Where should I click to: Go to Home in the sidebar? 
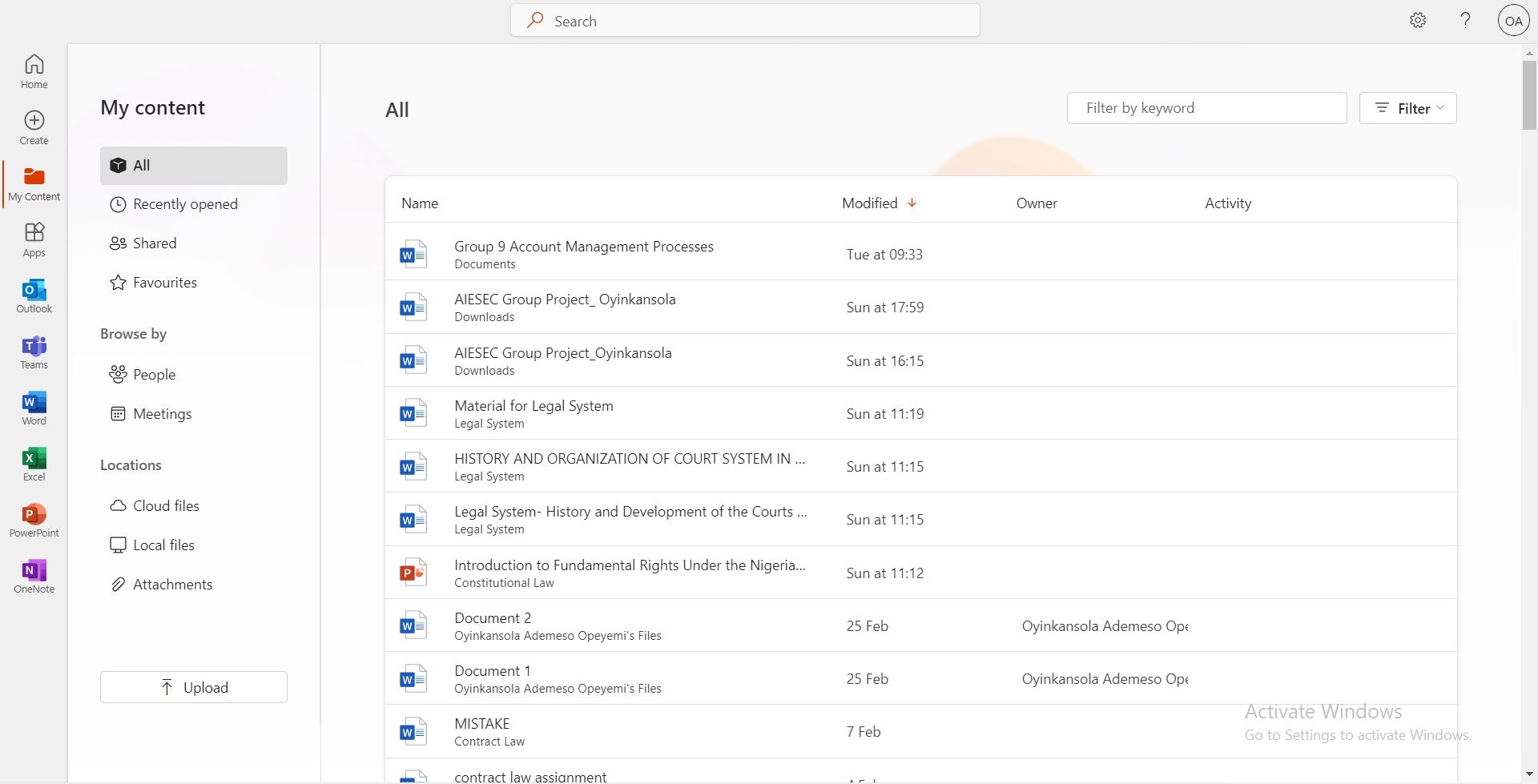pyautogui.click(x=34, y=71)
